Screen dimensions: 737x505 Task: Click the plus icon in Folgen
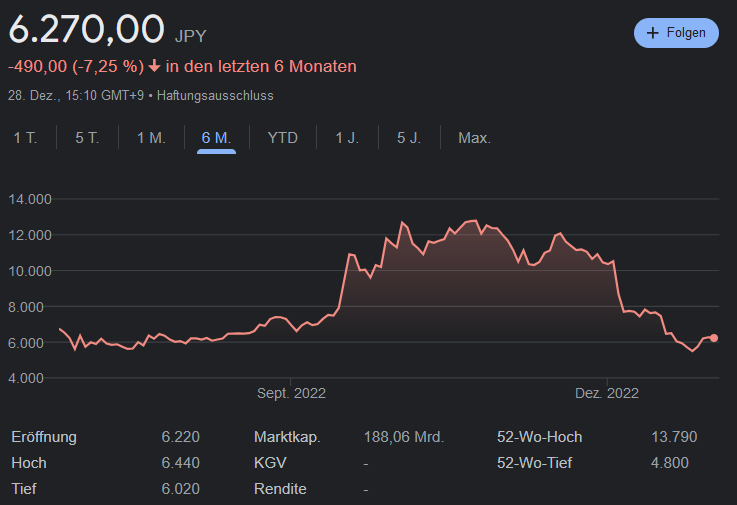(x=653, y=33)
